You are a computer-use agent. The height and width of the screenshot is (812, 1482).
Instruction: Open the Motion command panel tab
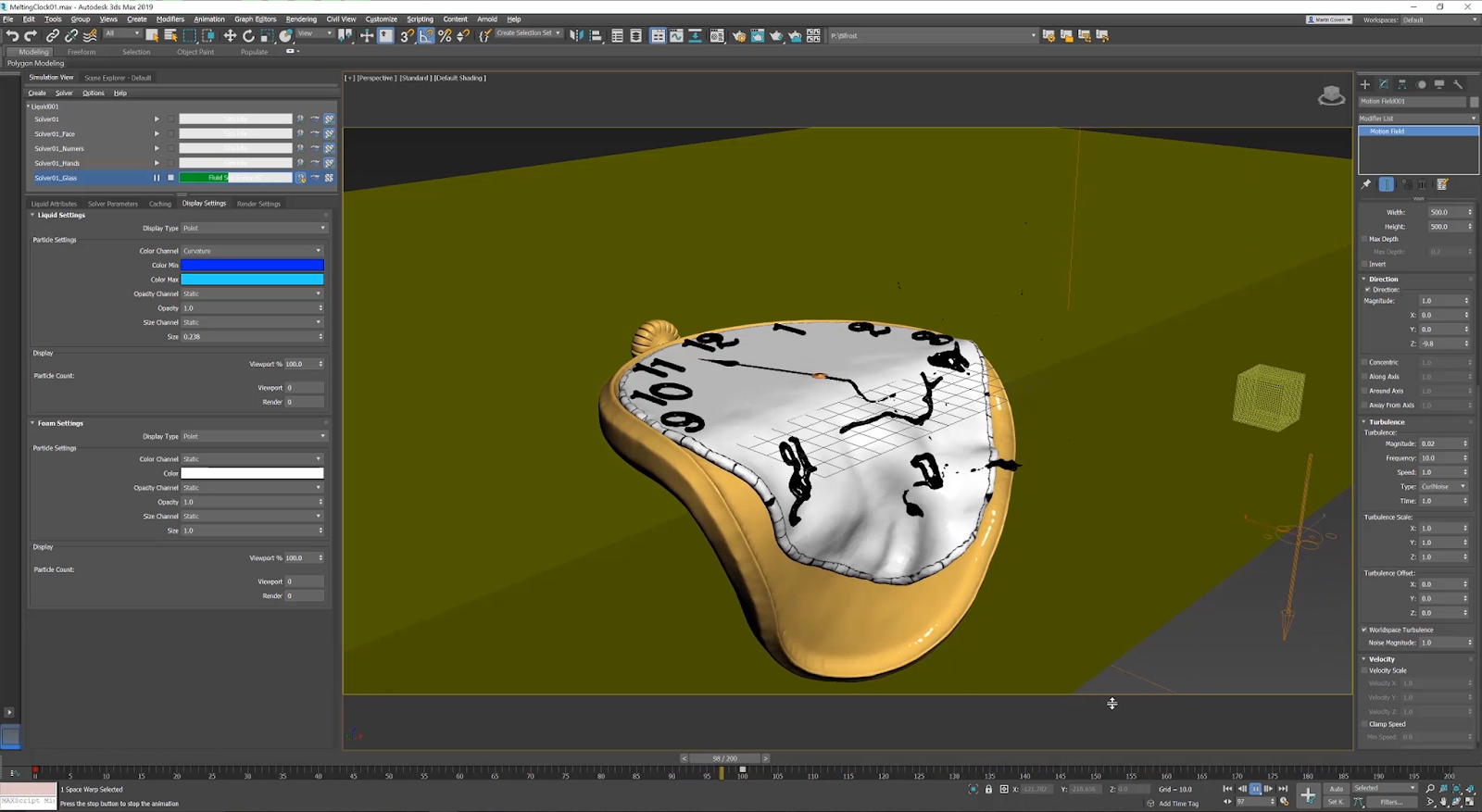point(1421,84)
